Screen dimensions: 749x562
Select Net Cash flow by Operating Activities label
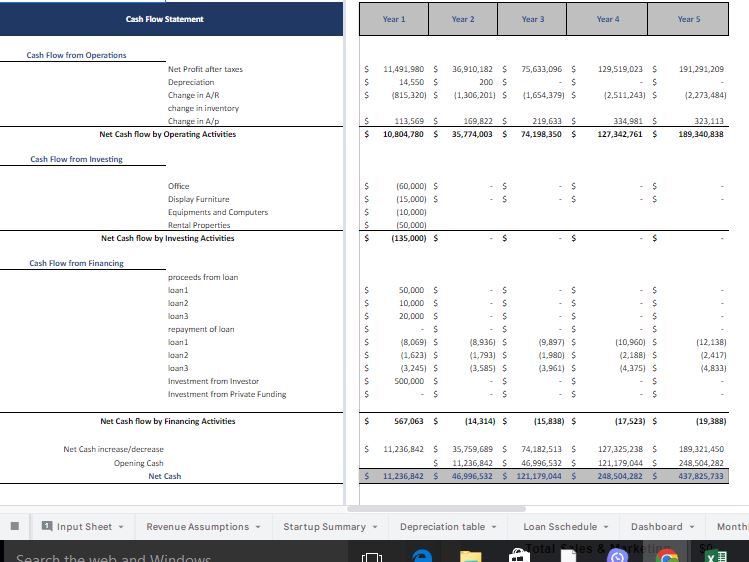[168, 134]
